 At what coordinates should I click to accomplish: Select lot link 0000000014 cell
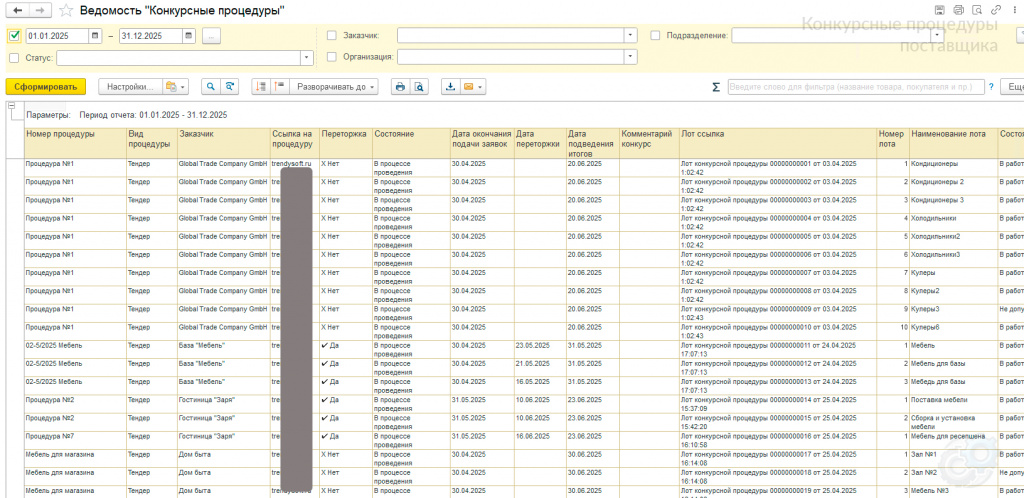[x=777, y=403]
